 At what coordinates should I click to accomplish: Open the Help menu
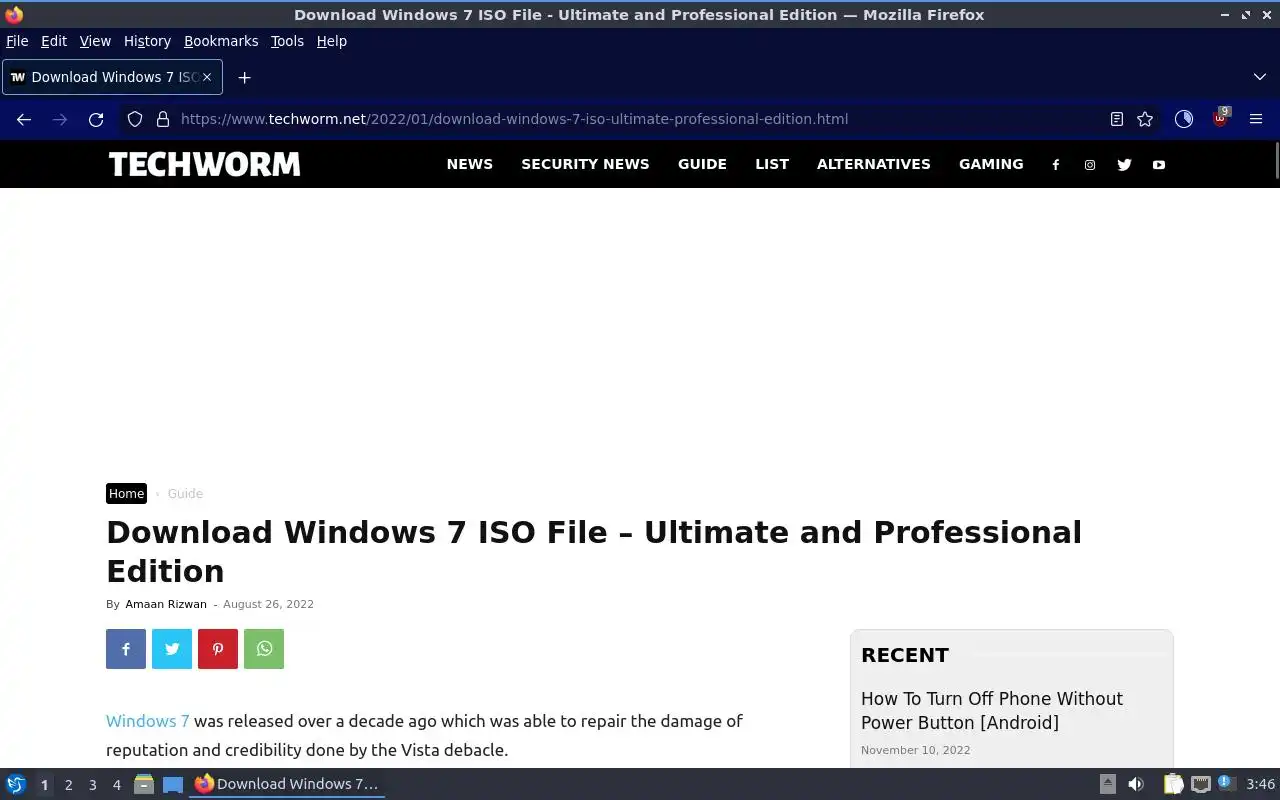332,41
